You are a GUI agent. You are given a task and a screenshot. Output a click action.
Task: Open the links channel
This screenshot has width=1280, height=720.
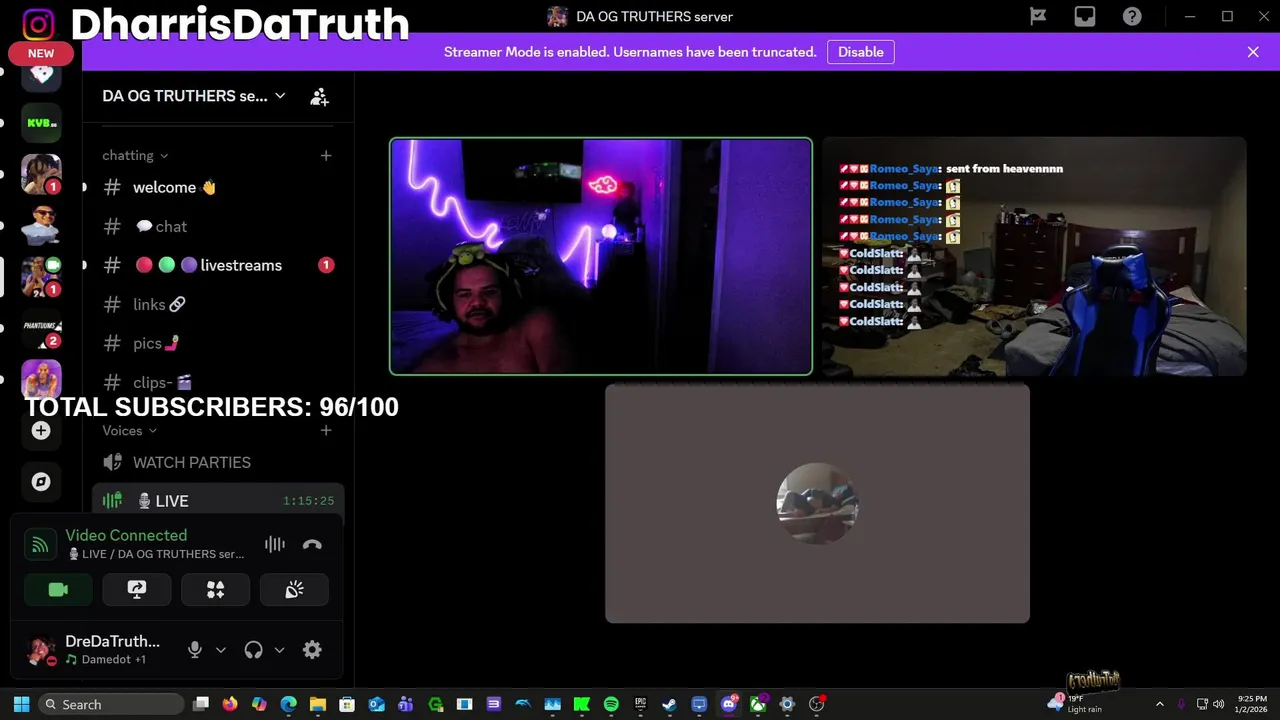(218, 304)
